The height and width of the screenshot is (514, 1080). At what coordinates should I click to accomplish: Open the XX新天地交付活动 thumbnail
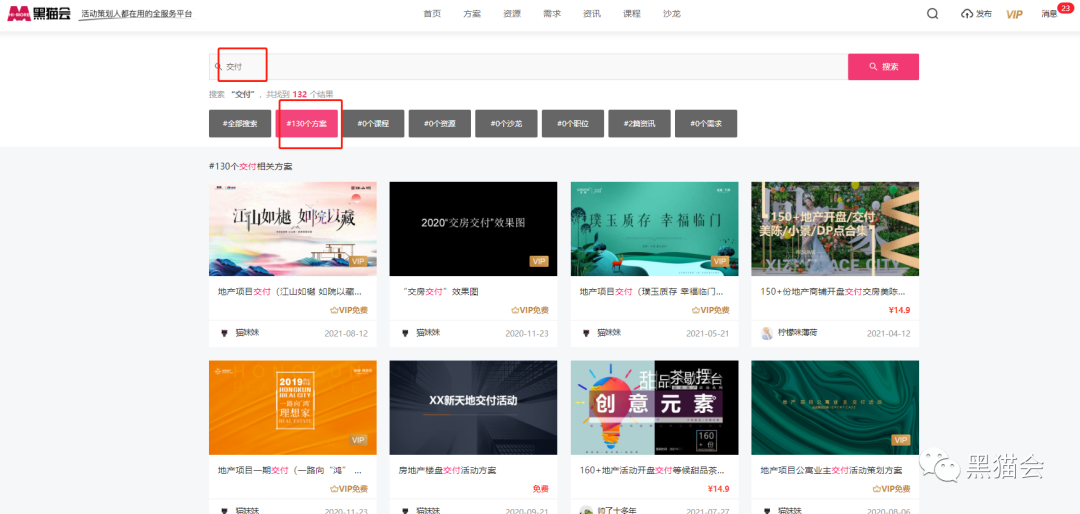tap(473, 407)
